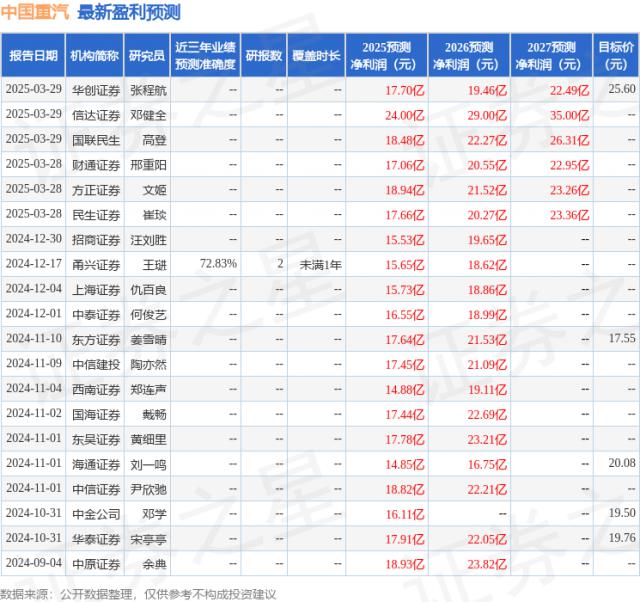This screenshot has width=640, height=602.
Task: Click the 72.83% accuracy value
Action: (x=218, y=263)
